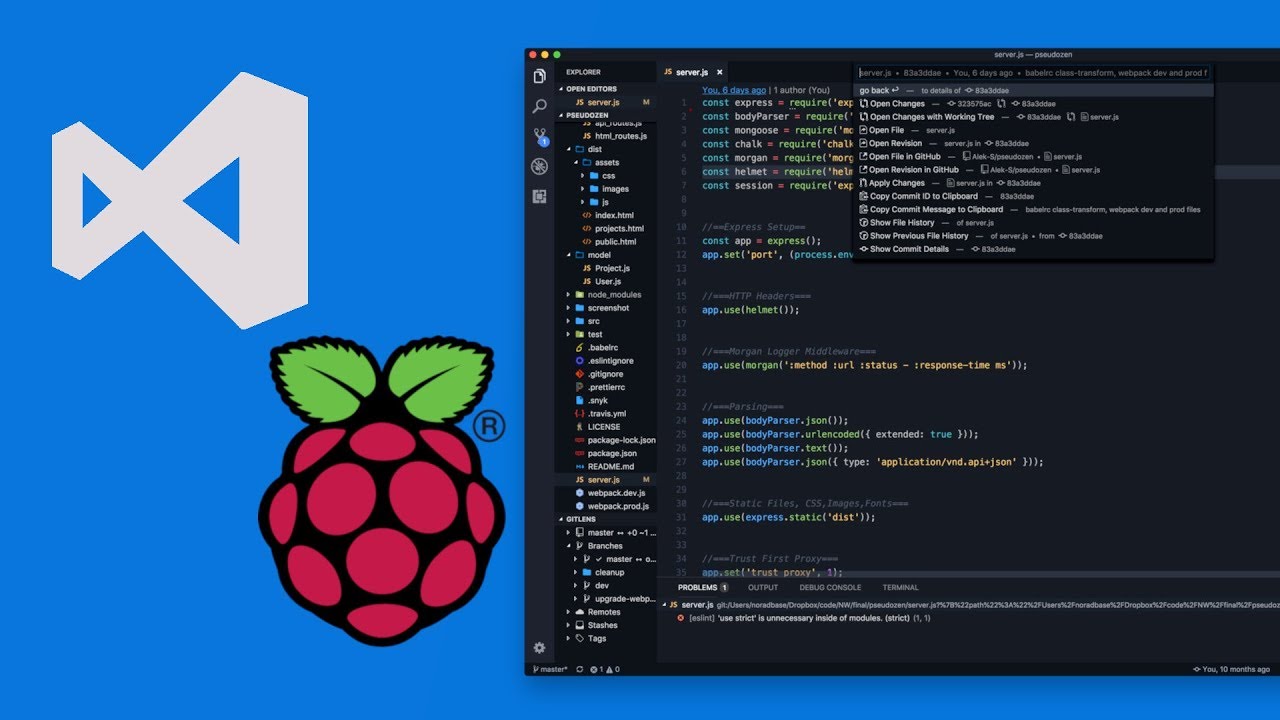This screenshot has width=1280, height=720.
Task: Switch to the PROBLEMS panel tab
Action: [x=703, y=587]
